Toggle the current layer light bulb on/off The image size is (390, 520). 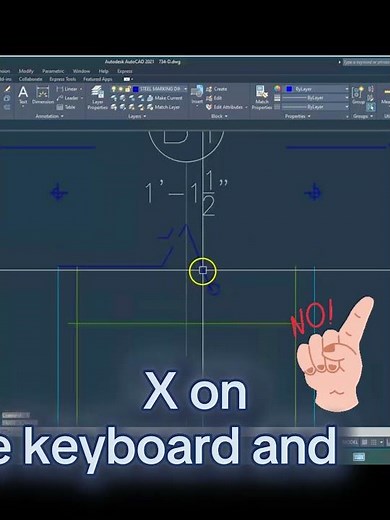click(114, 89)
